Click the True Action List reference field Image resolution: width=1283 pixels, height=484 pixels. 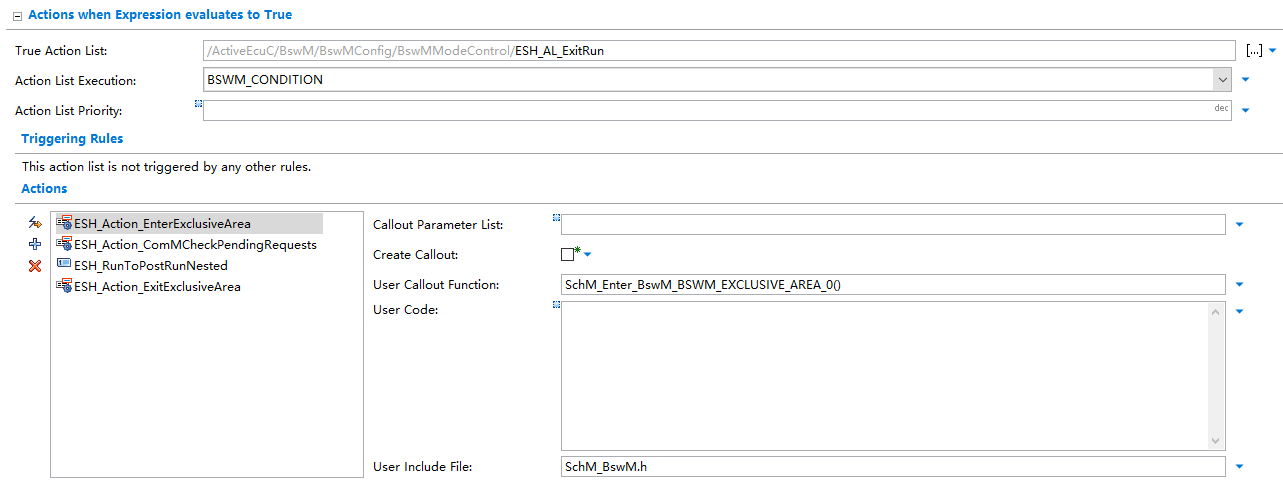pos(719,51)
